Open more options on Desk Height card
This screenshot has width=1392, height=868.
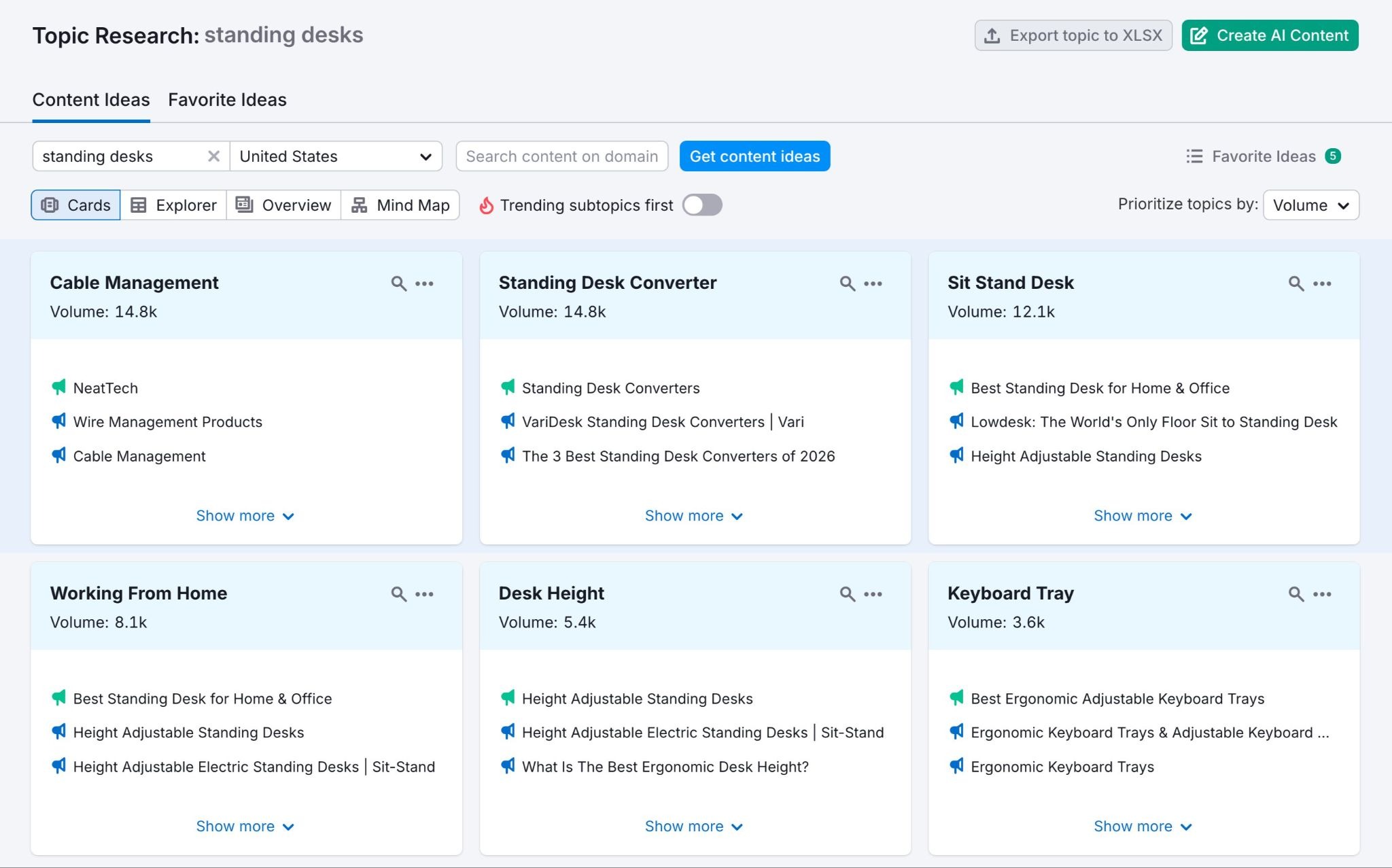[x=873, y=594]
